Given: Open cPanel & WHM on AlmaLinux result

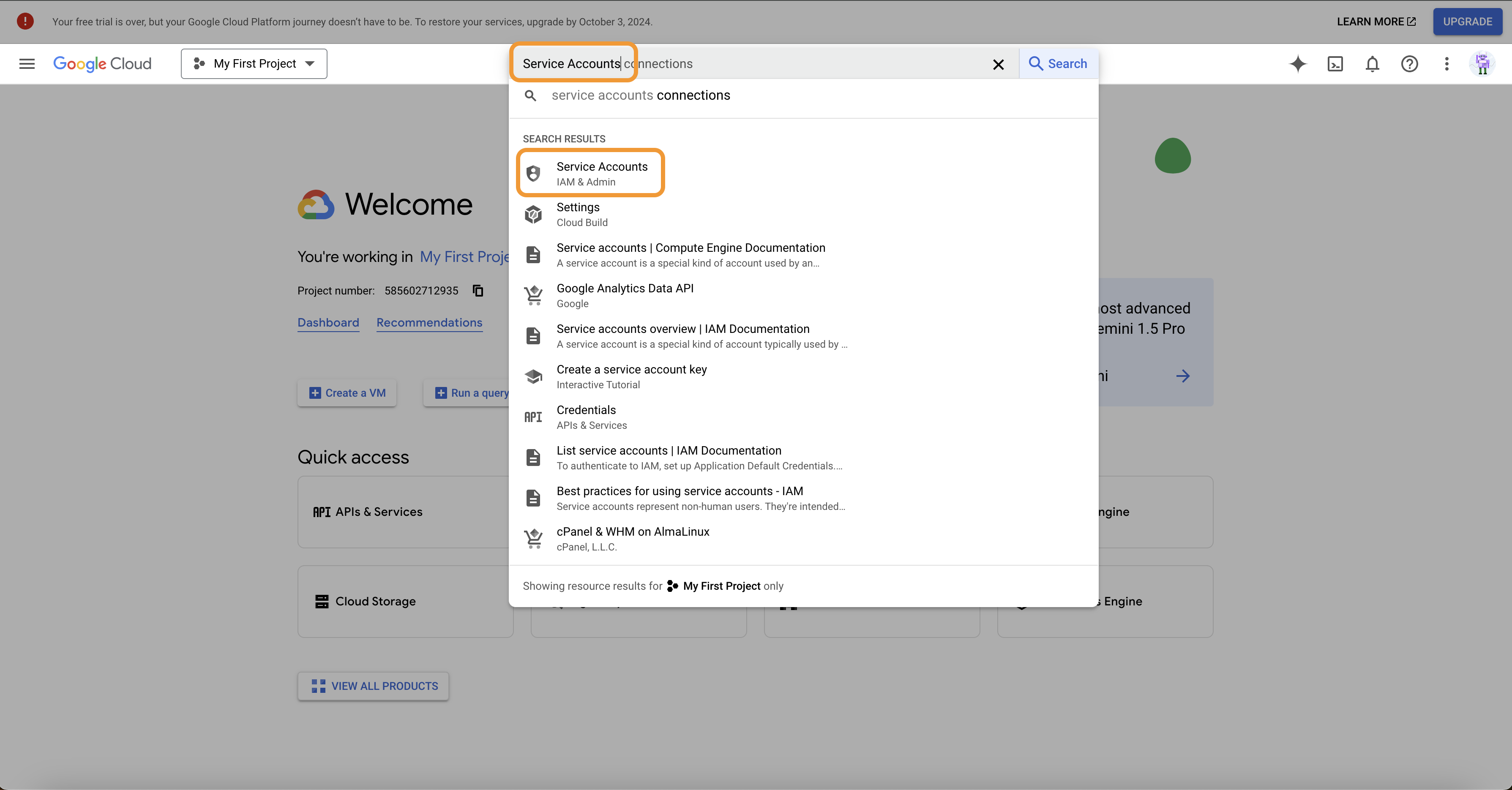Looking at the screenshot, I should point(804,538).
